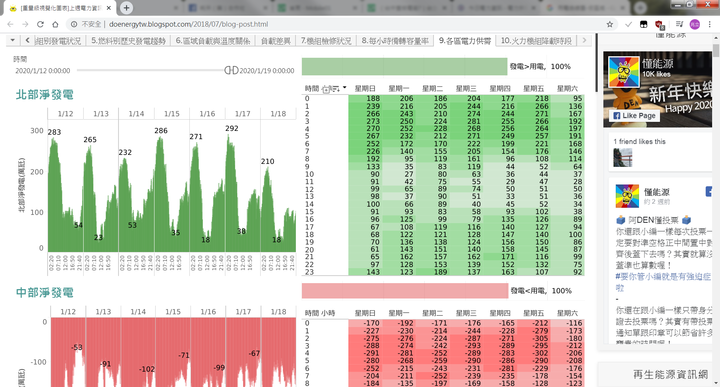Open 懂能源 post author name link
The width and height of the screenshot is (720, 387).
[656, 192]
